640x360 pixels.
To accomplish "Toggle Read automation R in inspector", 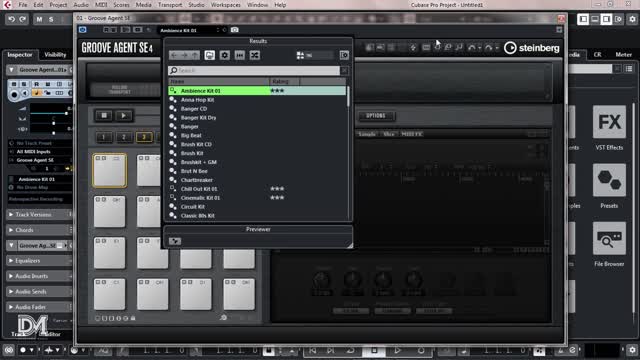I will click(36, 84).
